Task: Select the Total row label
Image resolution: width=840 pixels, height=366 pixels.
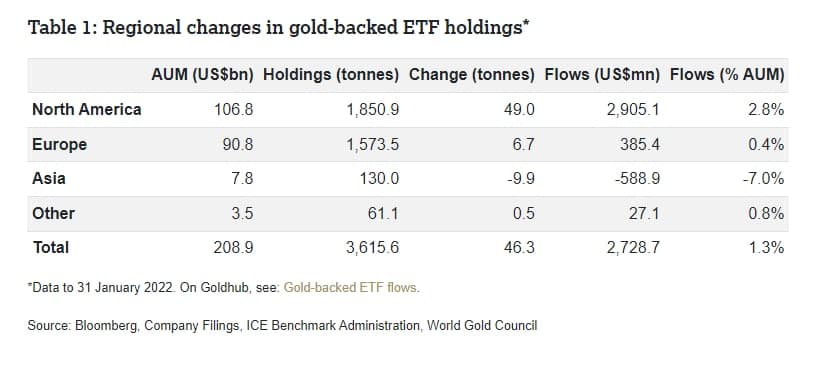Action: pos(51,247)
